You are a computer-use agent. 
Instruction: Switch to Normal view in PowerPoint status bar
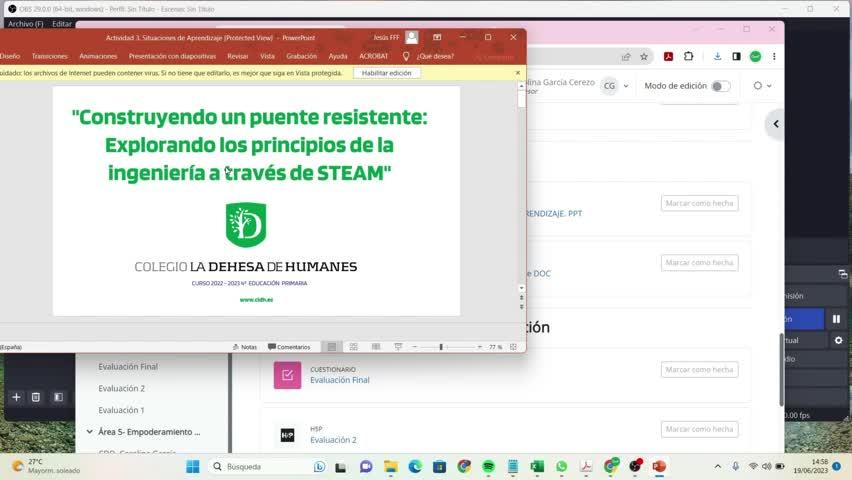click(331, 347)
